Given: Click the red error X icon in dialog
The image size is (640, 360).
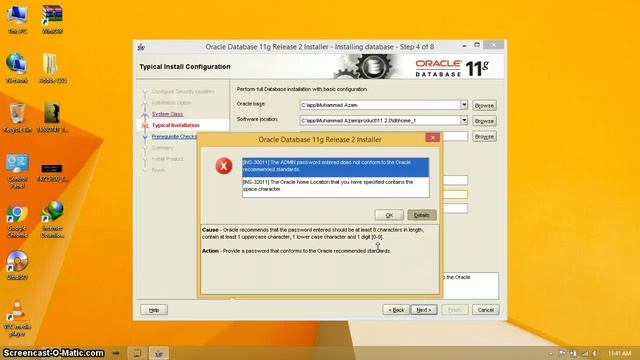Looking at the screenshot, I should point(224,166).
